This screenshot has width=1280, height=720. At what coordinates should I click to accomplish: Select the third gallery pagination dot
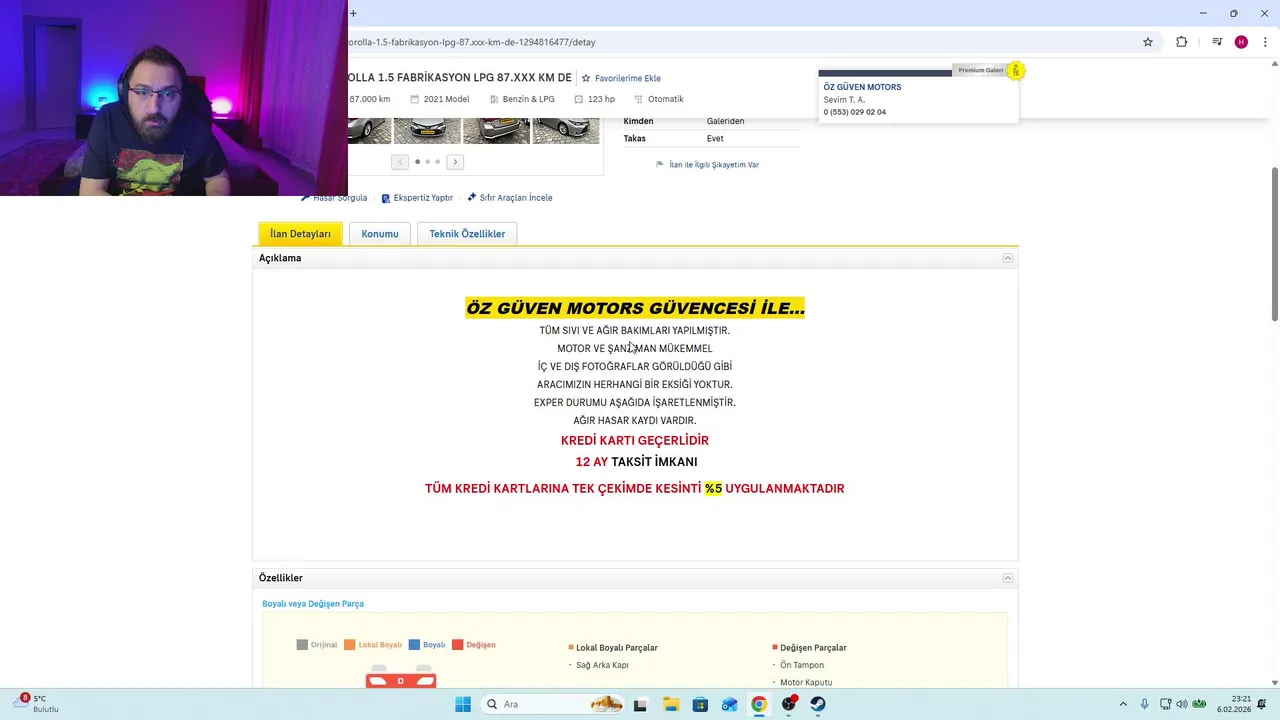point(437,162)
